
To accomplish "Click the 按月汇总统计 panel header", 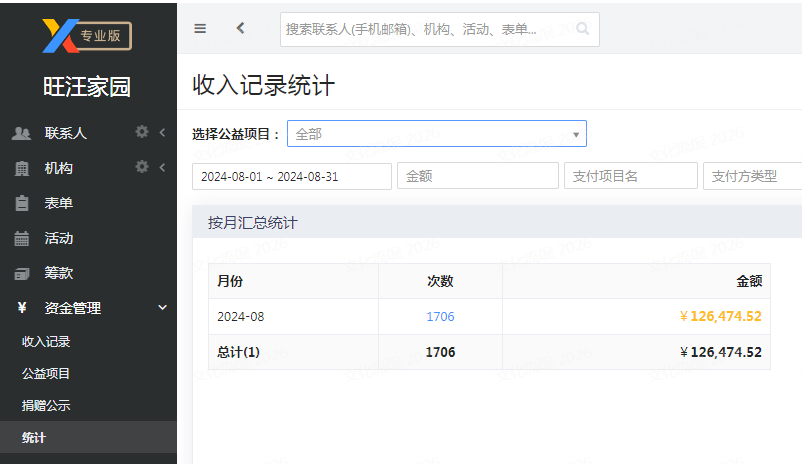I will point(497,223).
